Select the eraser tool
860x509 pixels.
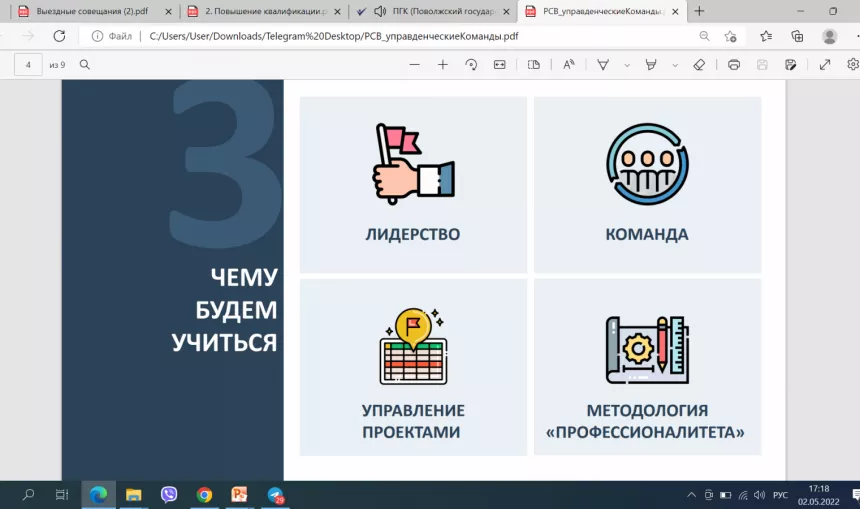[699, 65]
